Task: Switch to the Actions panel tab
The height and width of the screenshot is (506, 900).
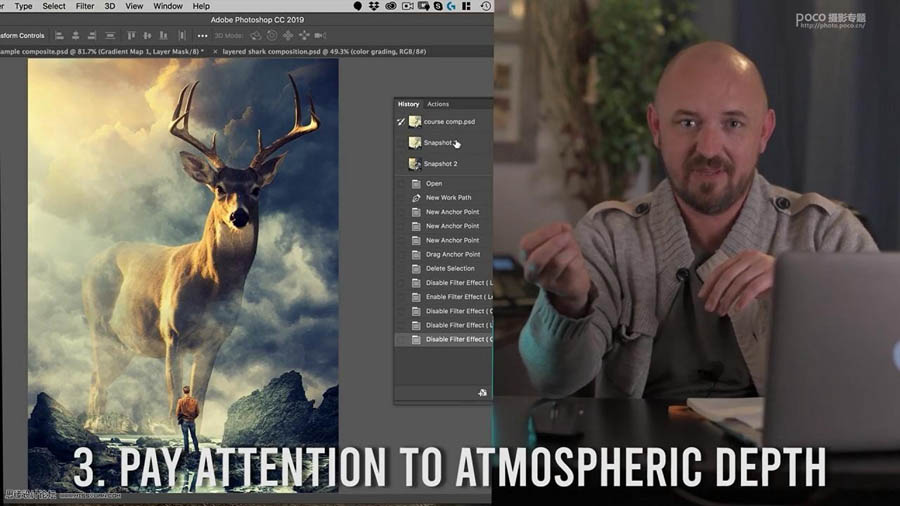Action: click(438, 104)
